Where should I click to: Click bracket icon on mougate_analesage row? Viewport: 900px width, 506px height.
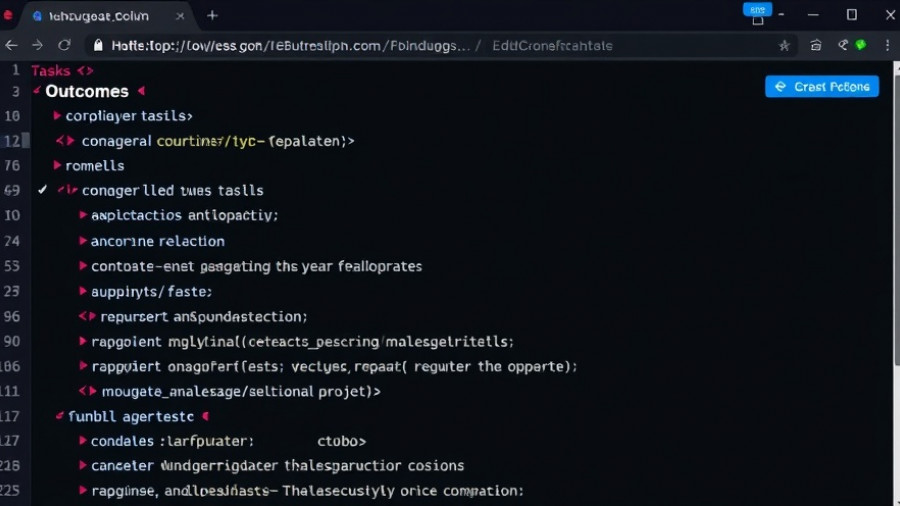click(x=87, y=391)
